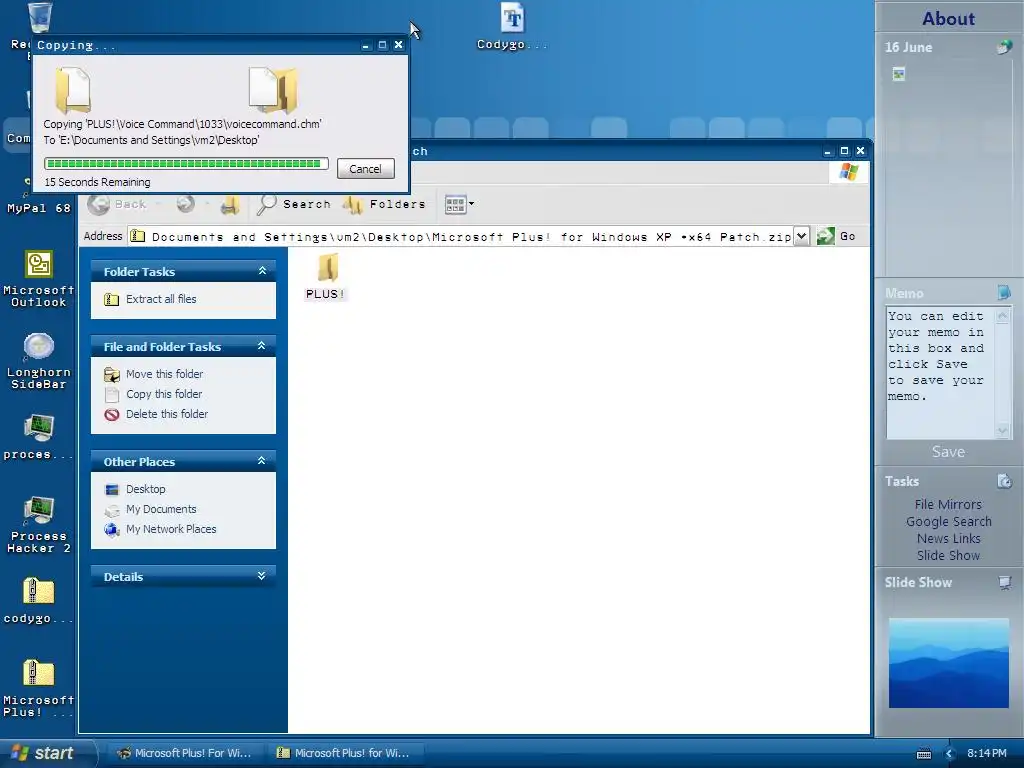Click the copy progress bar
The height and width of the screenshot is (768, 1024).
pos(186,163)
